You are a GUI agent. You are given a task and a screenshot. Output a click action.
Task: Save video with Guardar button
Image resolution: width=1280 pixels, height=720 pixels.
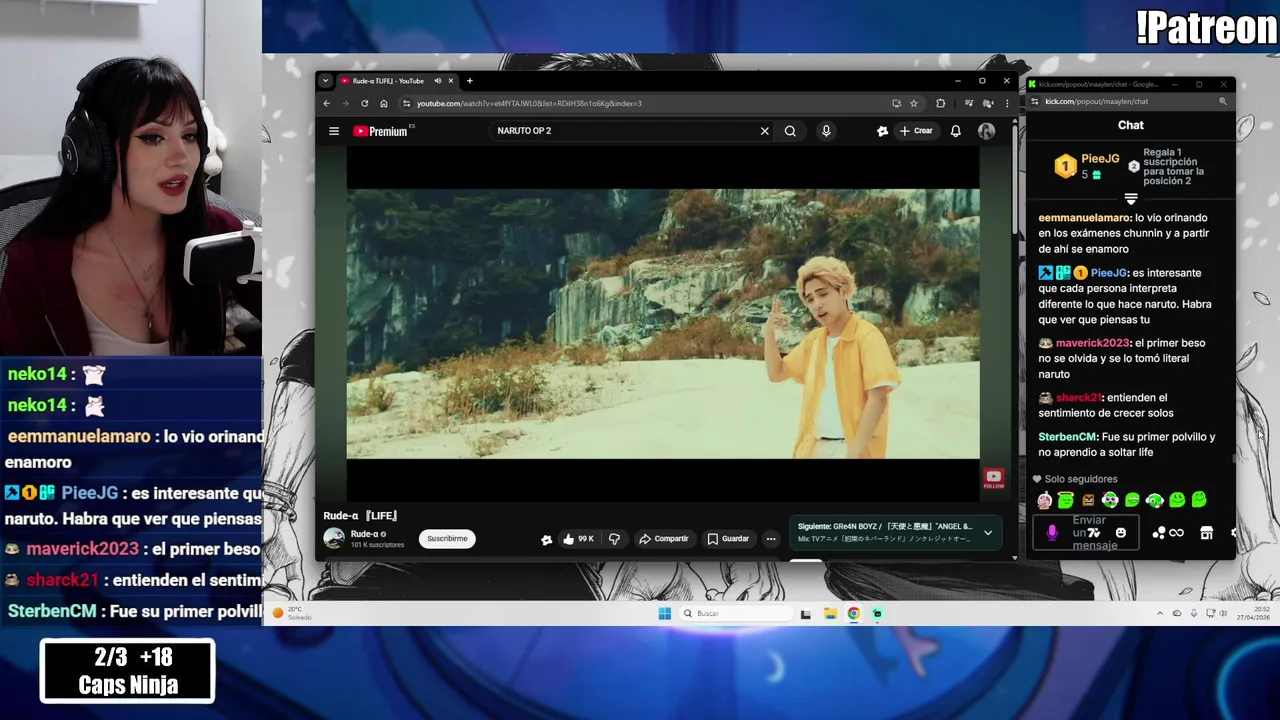coord(728,539)
